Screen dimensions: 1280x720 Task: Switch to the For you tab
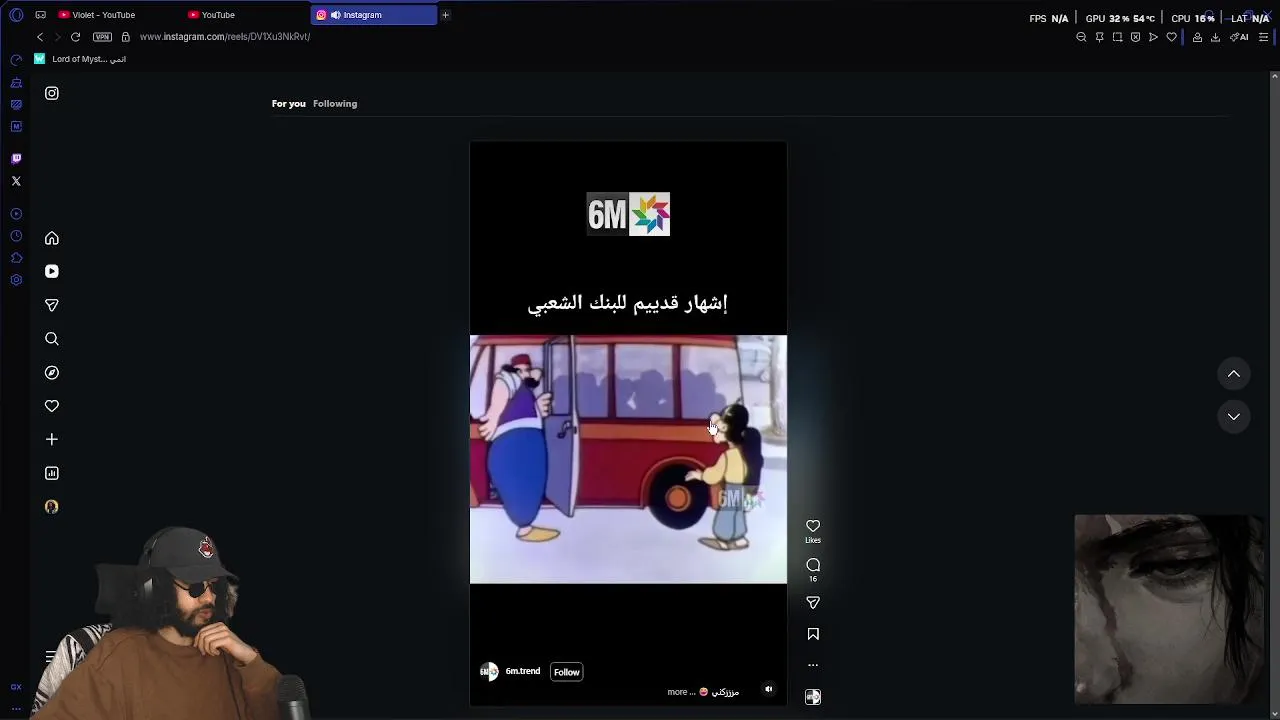coord(289,103)
